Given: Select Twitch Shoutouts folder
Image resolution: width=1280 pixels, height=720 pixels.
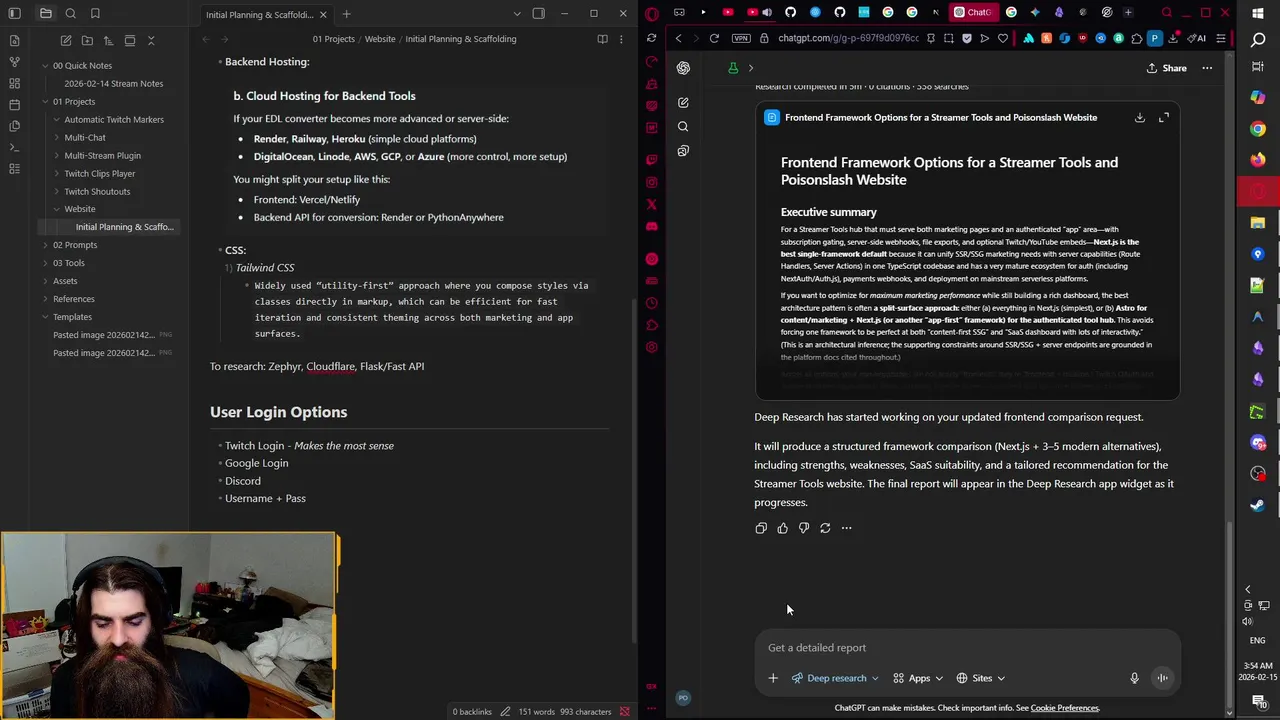Looking at the screenshot, I should pos(97,191).
